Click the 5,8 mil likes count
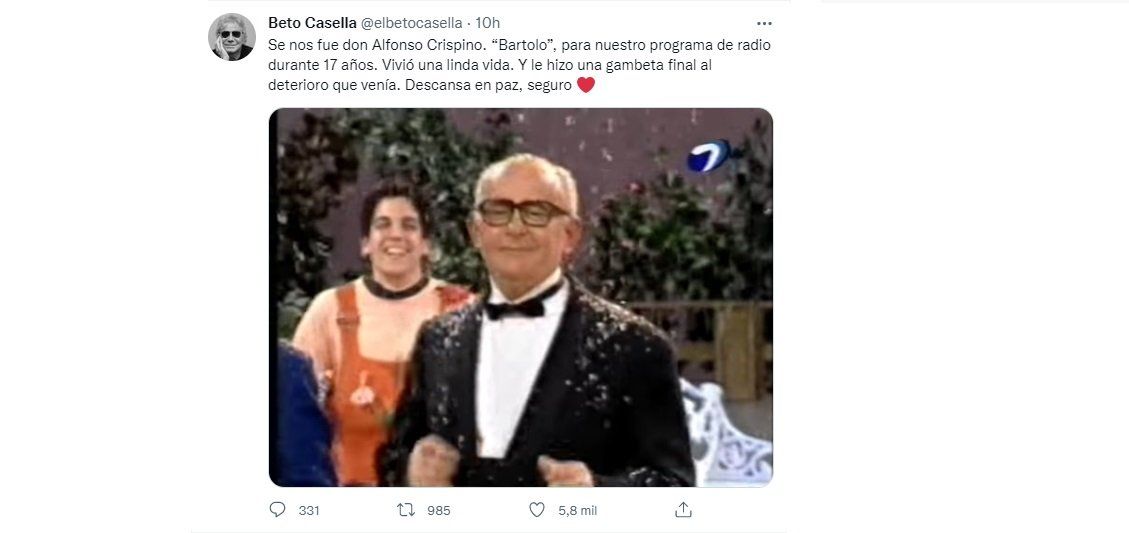Viewport: 1129px width, 533px height. [577, 511]
